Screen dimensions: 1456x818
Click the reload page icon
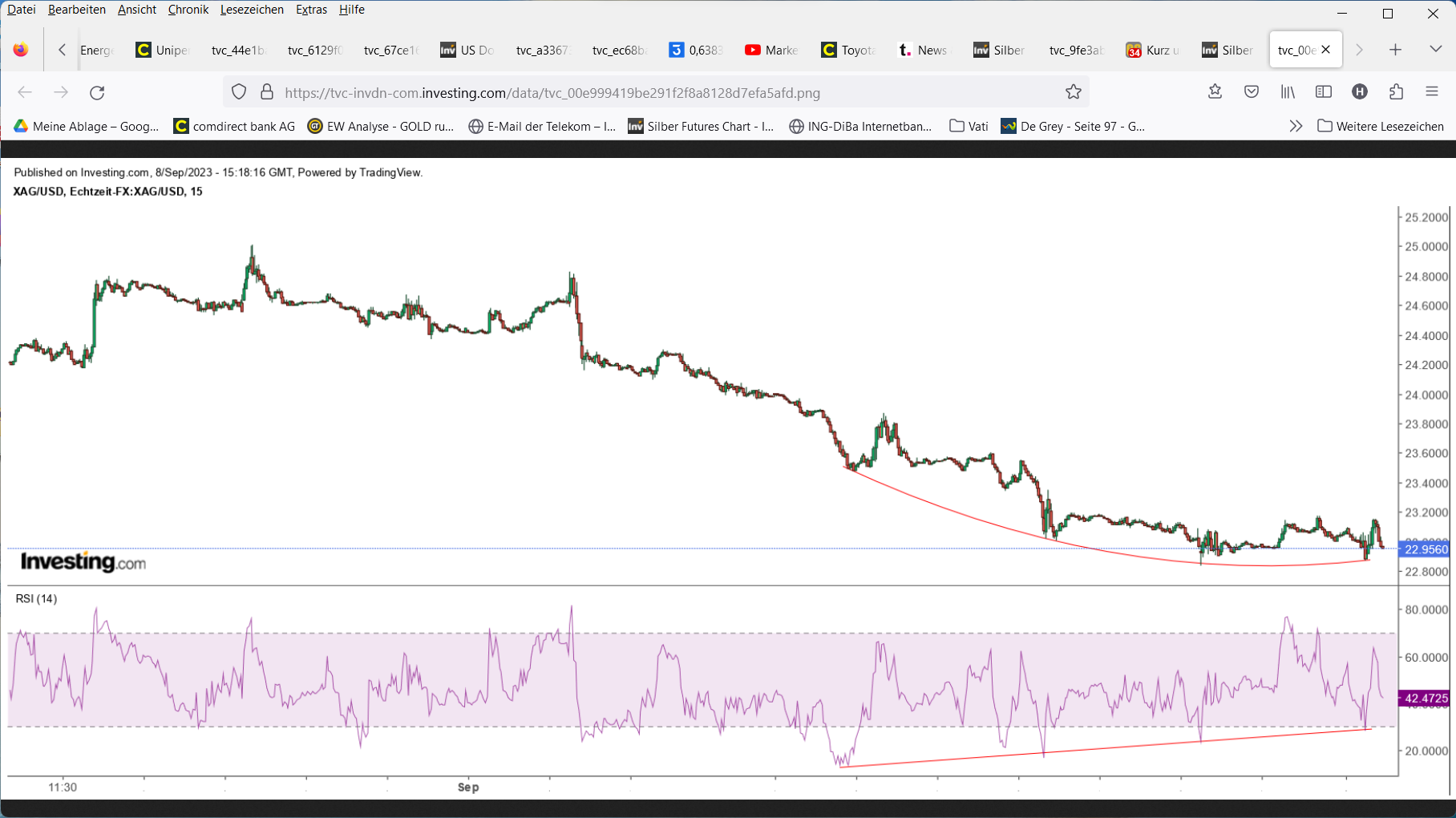coord(97,93)
